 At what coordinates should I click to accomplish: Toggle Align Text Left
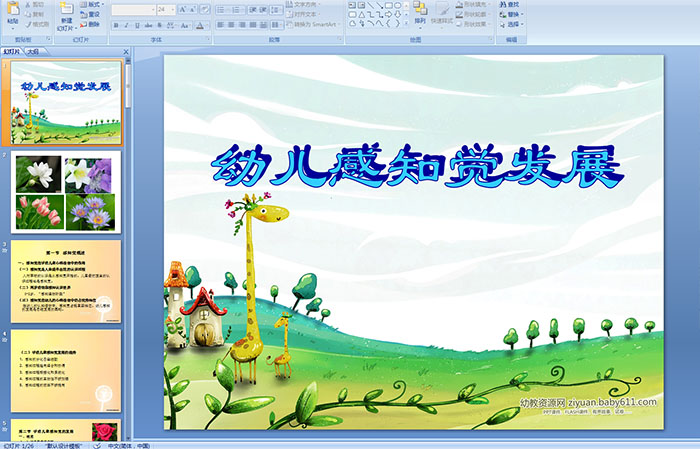pos(221,25)
